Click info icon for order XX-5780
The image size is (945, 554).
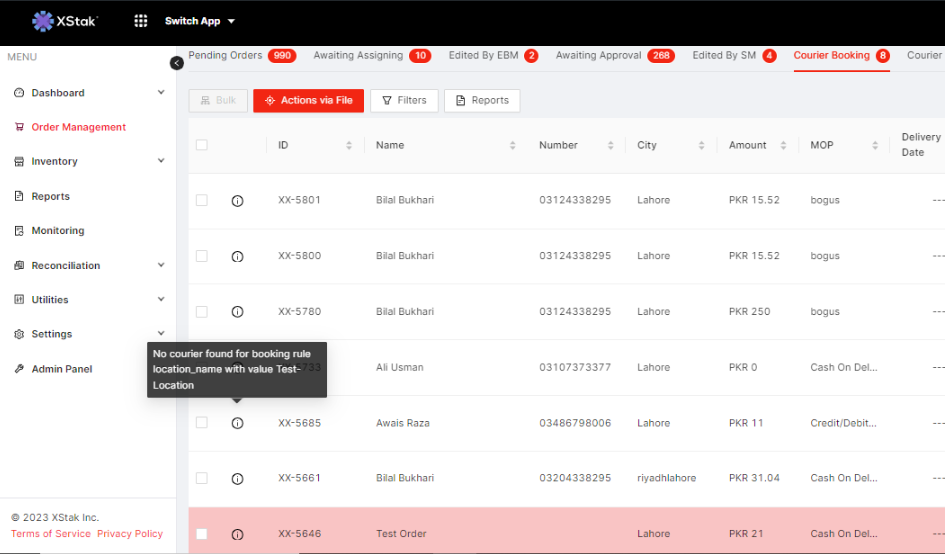(x=237, y=312)
